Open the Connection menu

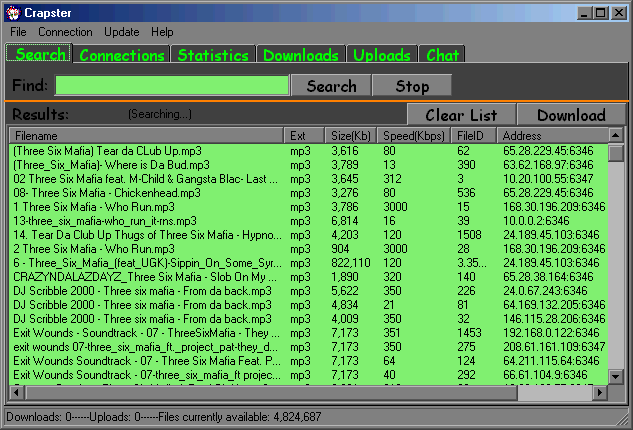[65, 32]
